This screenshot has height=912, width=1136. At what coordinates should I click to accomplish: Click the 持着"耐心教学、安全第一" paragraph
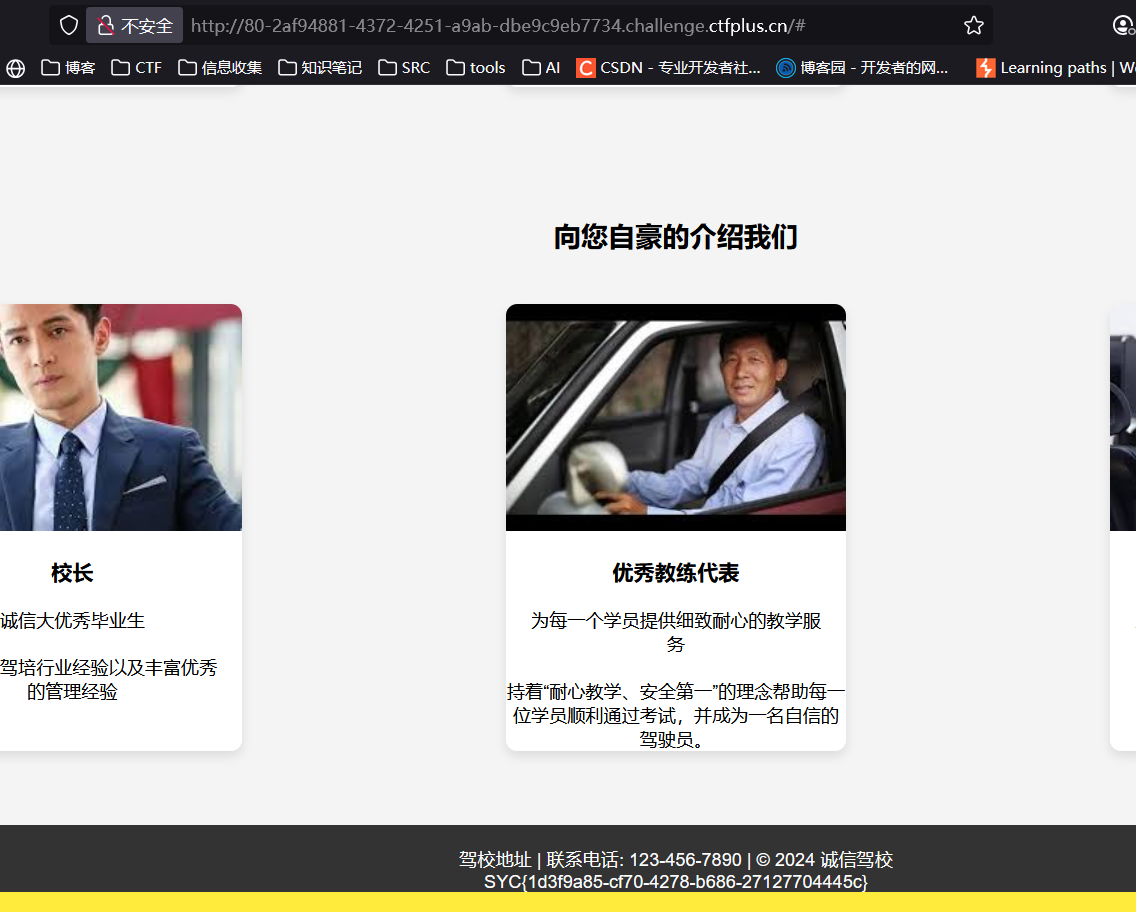pos(676,716)
